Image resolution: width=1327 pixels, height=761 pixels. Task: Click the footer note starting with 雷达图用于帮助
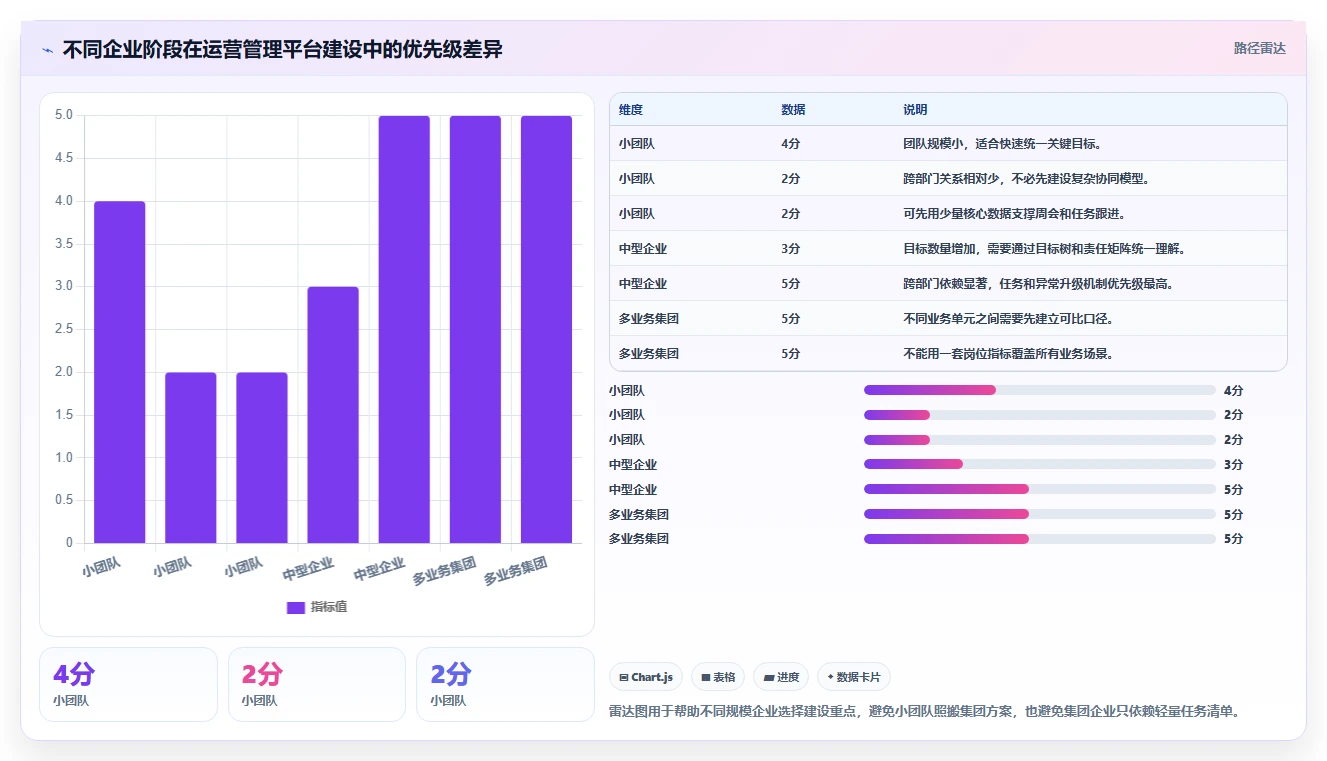click(x=925, y=712)
